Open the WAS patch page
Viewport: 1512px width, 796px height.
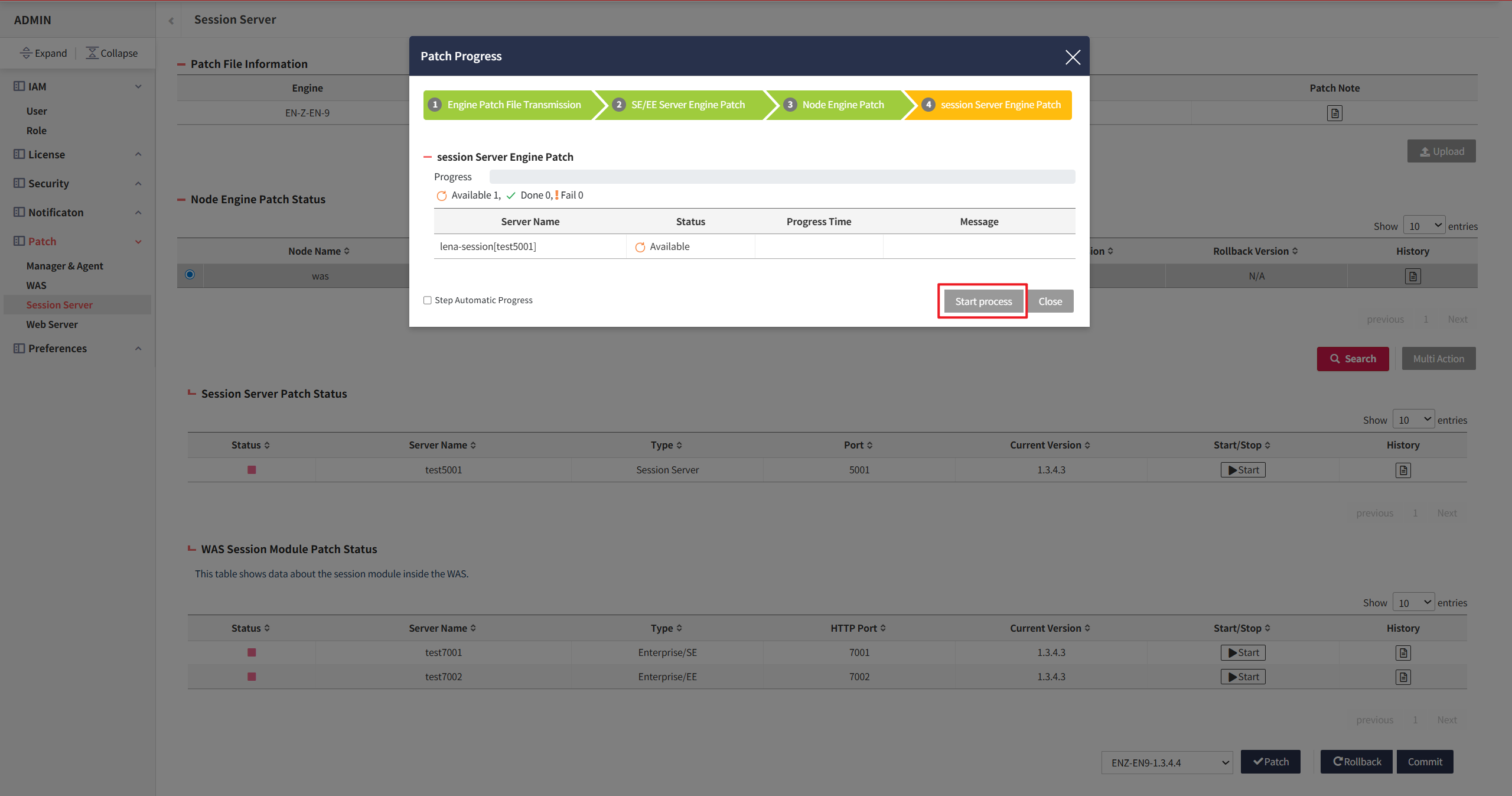click(36, 285)
